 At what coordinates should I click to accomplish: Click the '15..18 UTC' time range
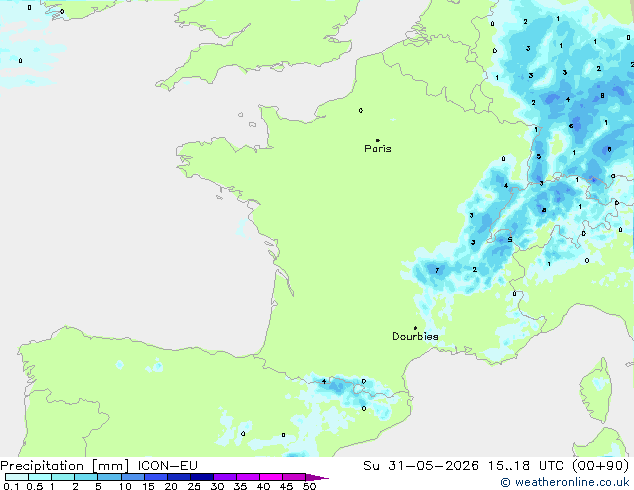(526, 466)
